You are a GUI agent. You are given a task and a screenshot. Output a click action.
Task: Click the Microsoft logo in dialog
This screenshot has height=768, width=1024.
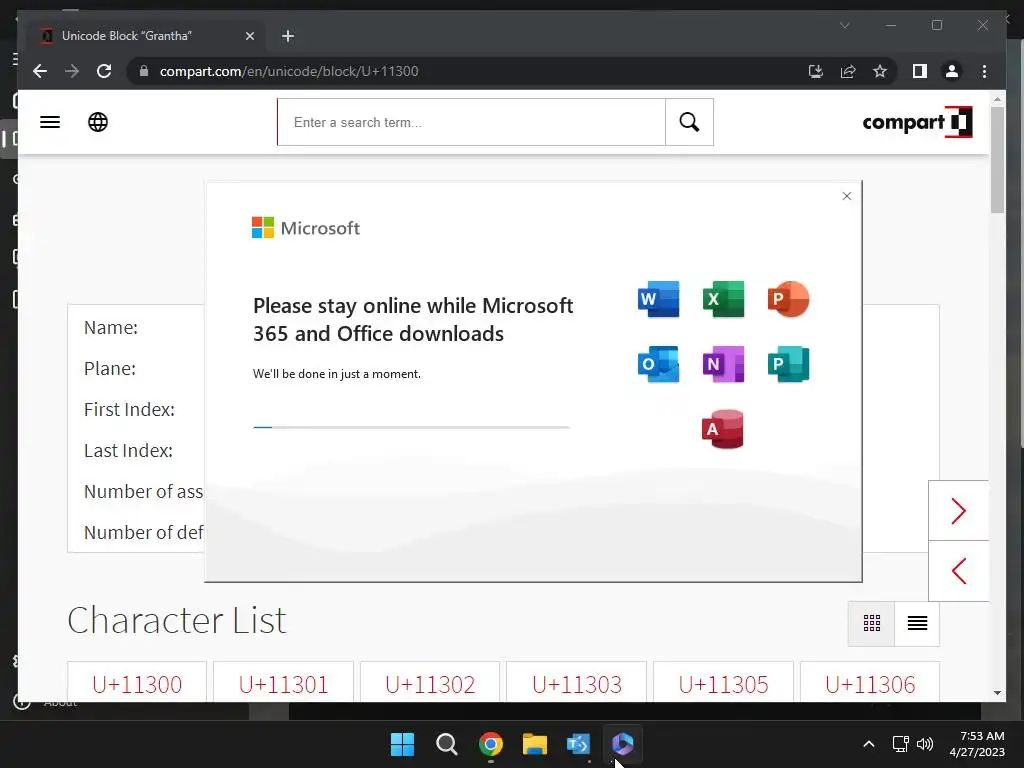point(306,227)
